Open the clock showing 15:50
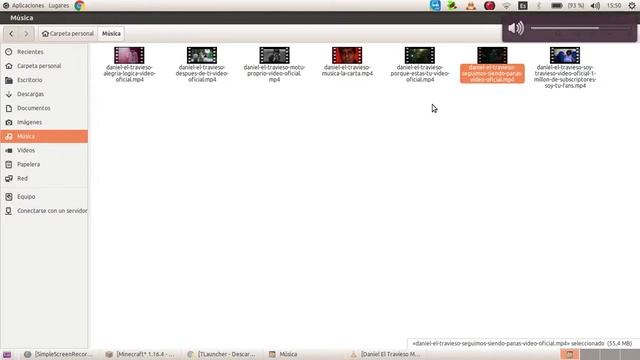The image size is (640, 360). click(614, 6)
